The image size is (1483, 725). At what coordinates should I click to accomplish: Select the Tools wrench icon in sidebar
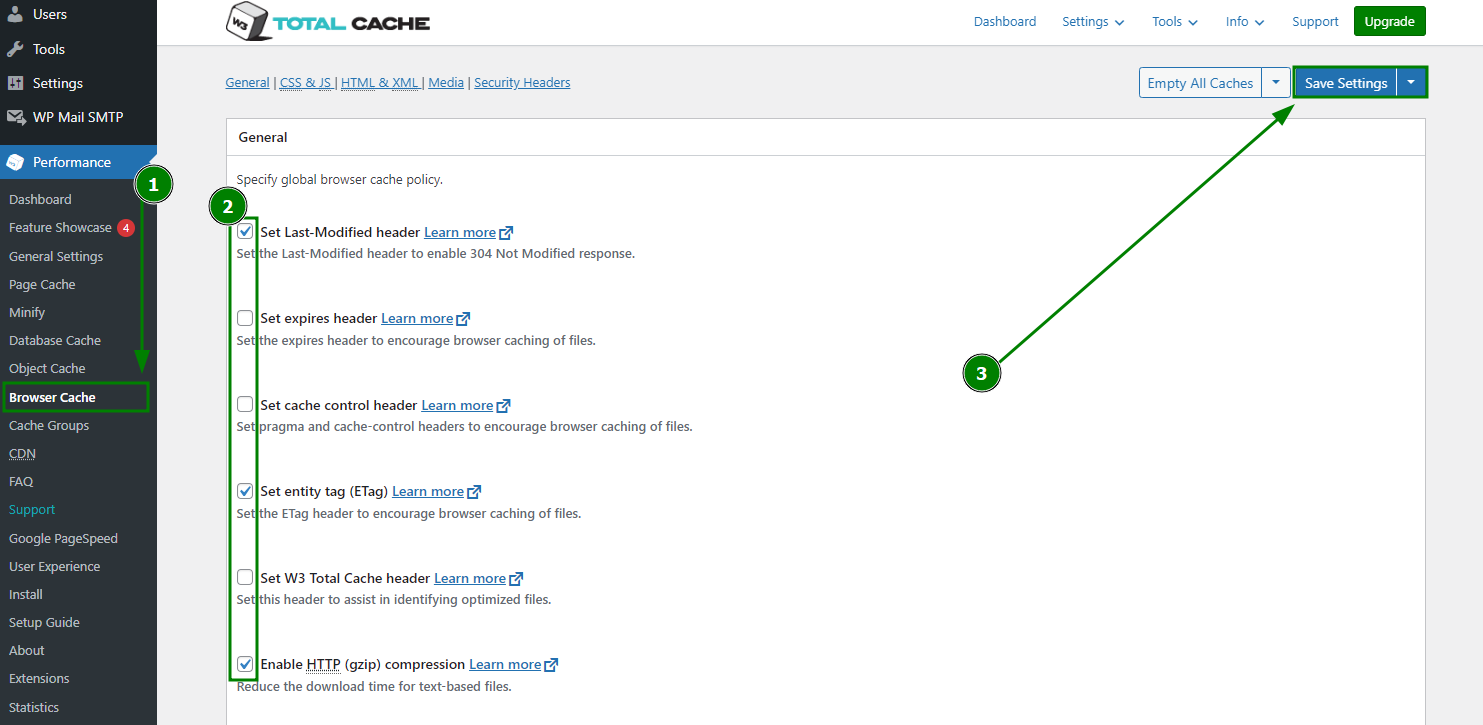(14, 48)
